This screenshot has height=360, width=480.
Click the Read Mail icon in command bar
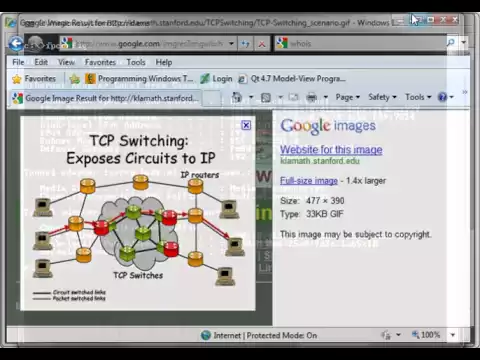coord(293,97)
